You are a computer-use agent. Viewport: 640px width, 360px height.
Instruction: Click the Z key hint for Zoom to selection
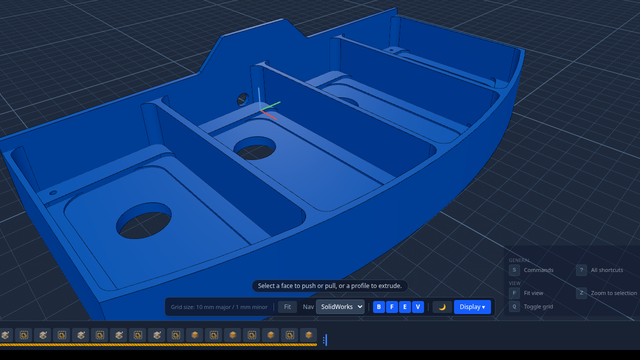point(581,293)
